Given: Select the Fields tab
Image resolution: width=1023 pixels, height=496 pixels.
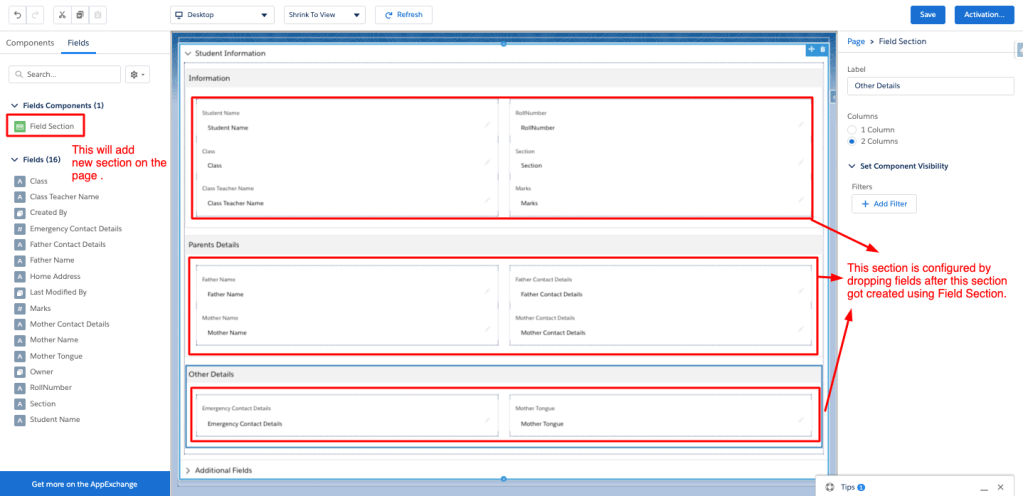Looking at the screenshot, I should tap(78, 43).
